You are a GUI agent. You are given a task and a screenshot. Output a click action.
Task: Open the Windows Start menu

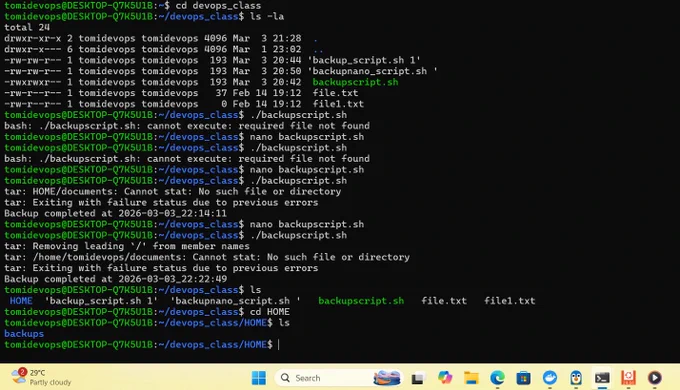pos(259,378)
